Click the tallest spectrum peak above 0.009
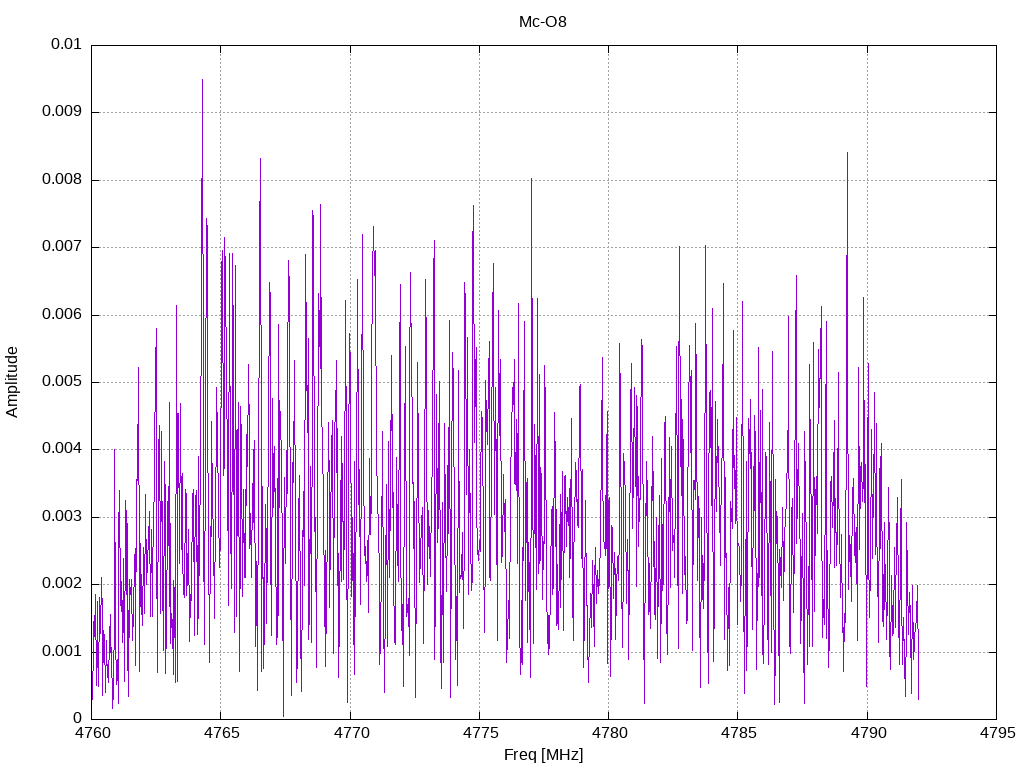The height and width of the screenshot is (768, 1024). point(202,81)
